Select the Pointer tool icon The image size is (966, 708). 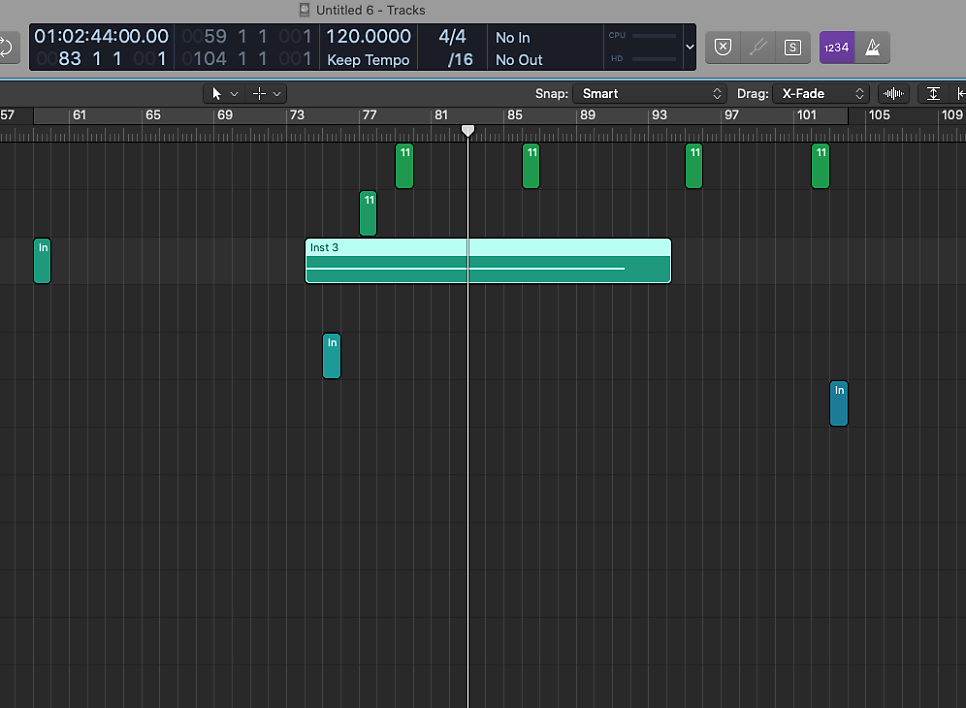(217, 94)
